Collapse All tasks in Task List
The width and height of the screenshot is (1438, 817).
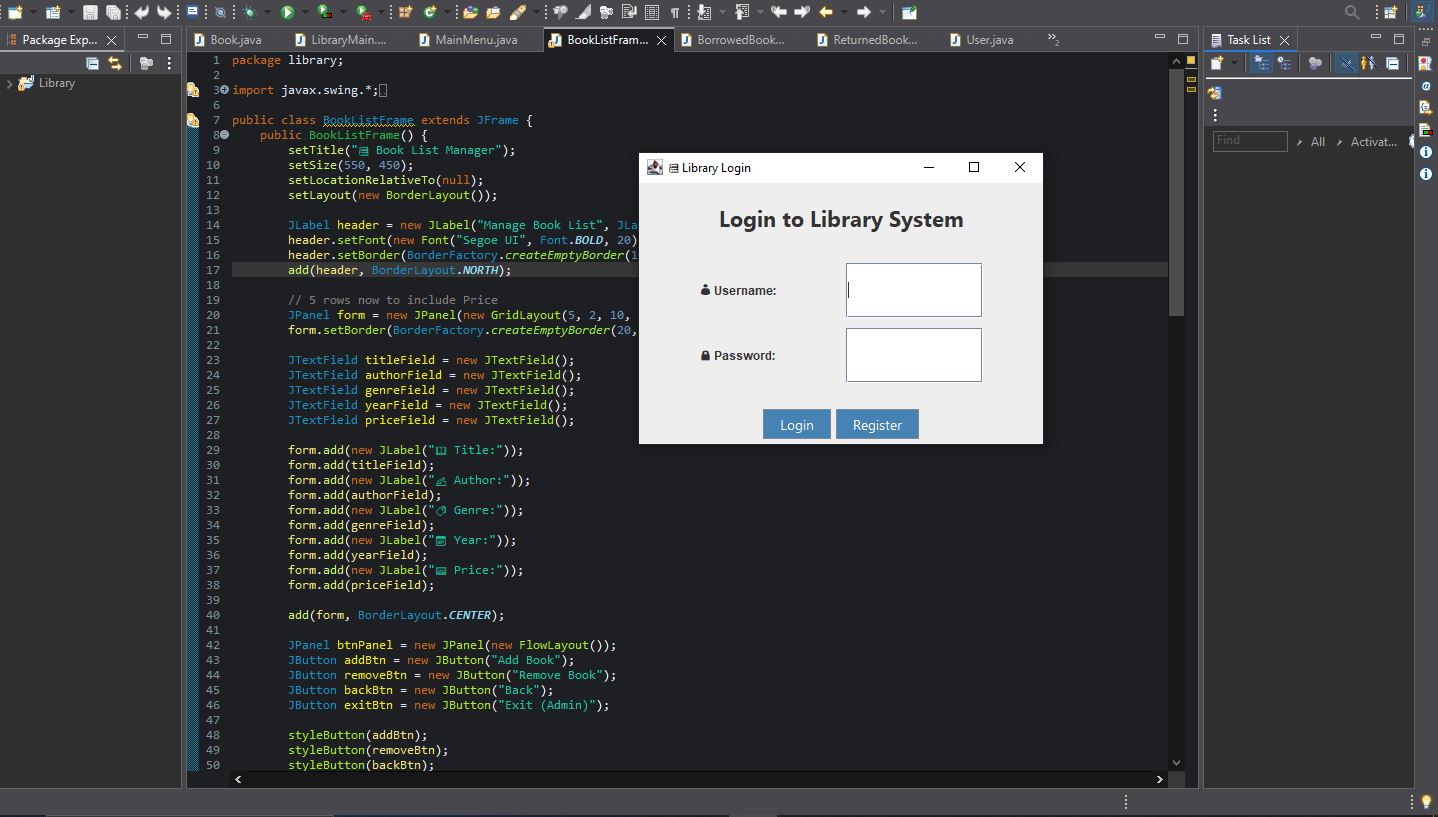click(x=1392, y=62)
